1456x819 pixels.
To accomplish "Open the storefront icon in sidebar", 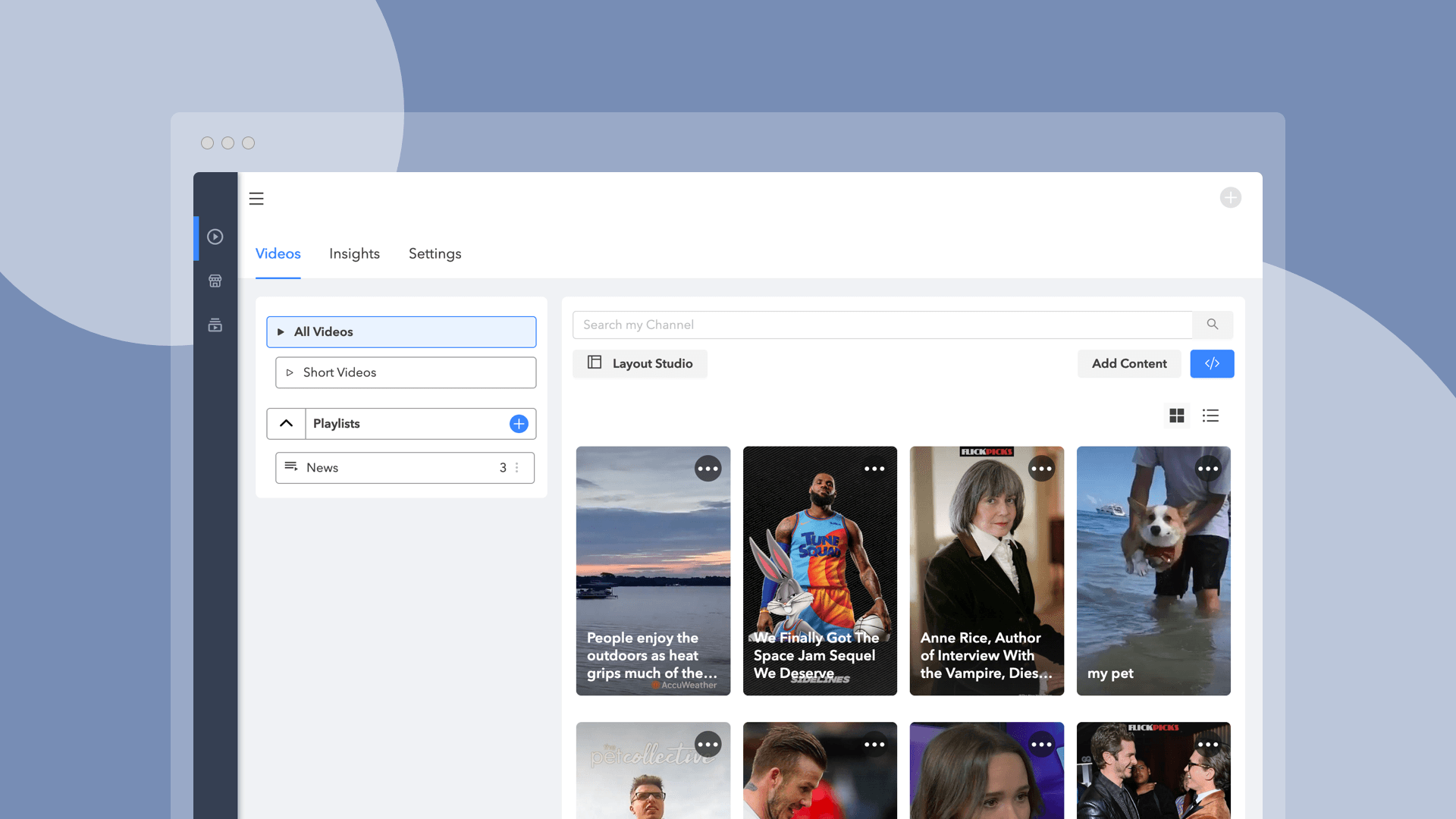I will pos(215,281).
